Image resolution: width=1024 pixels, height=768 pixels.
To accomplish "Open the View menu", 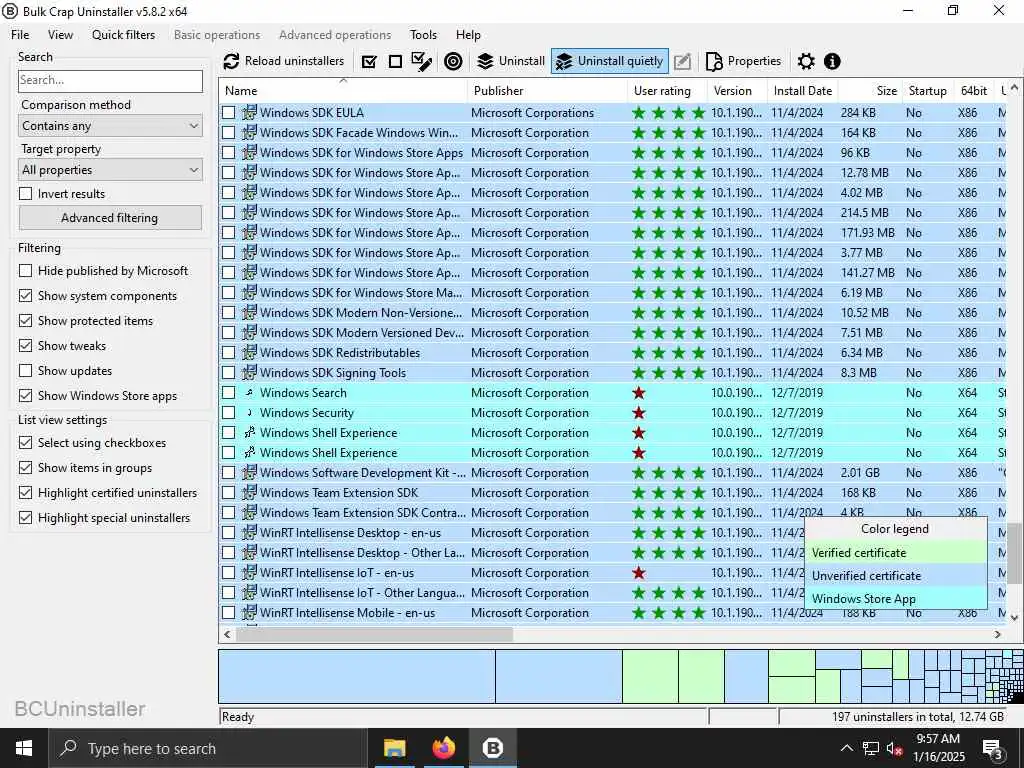I will [60, 35].
